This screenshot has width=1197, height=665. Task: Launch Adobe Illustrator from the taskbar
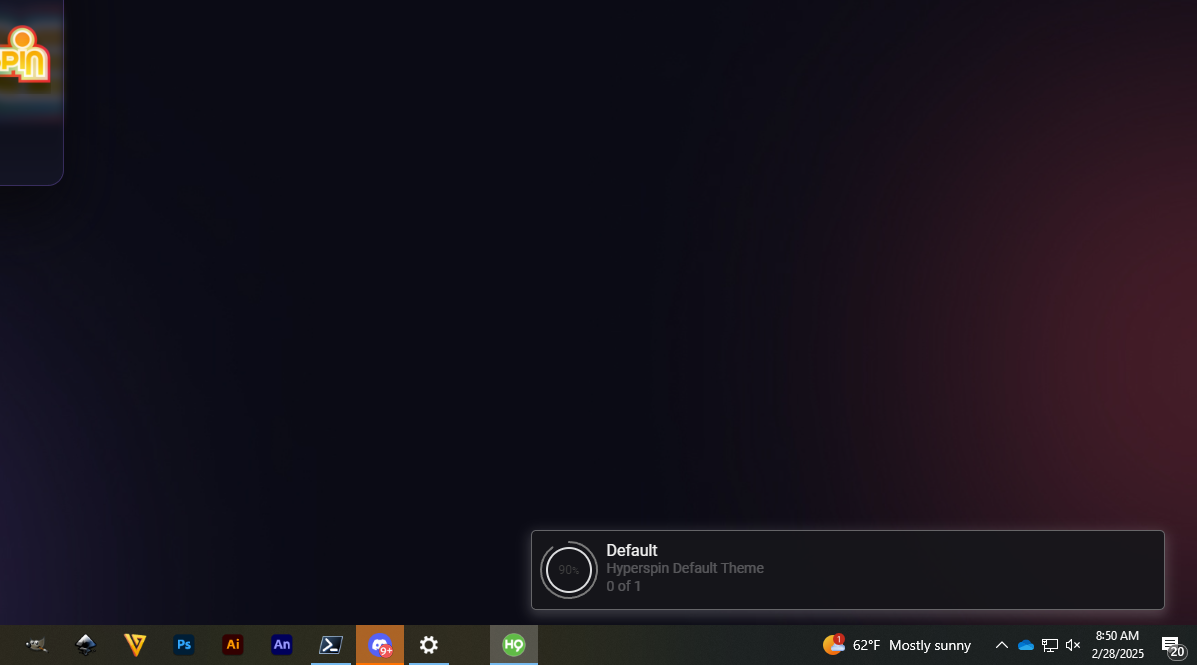[233, 645]
